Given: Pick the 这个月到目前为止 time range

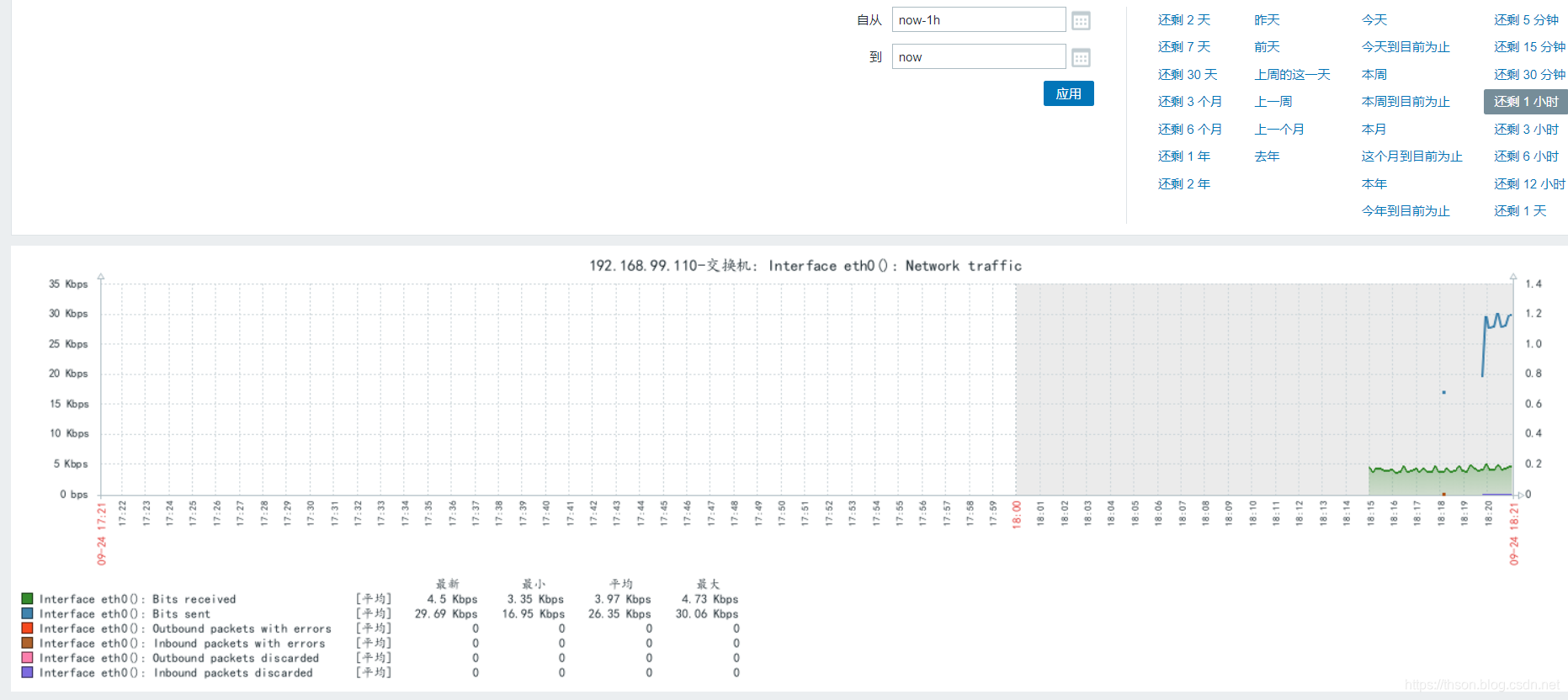Looking at the screenshot, I should click(1412, 156).
